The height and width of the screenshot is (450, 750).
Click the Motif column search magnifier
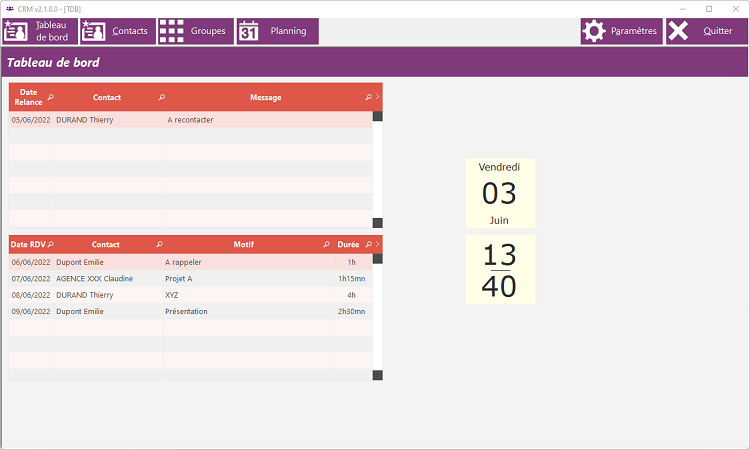coord(326,244)
